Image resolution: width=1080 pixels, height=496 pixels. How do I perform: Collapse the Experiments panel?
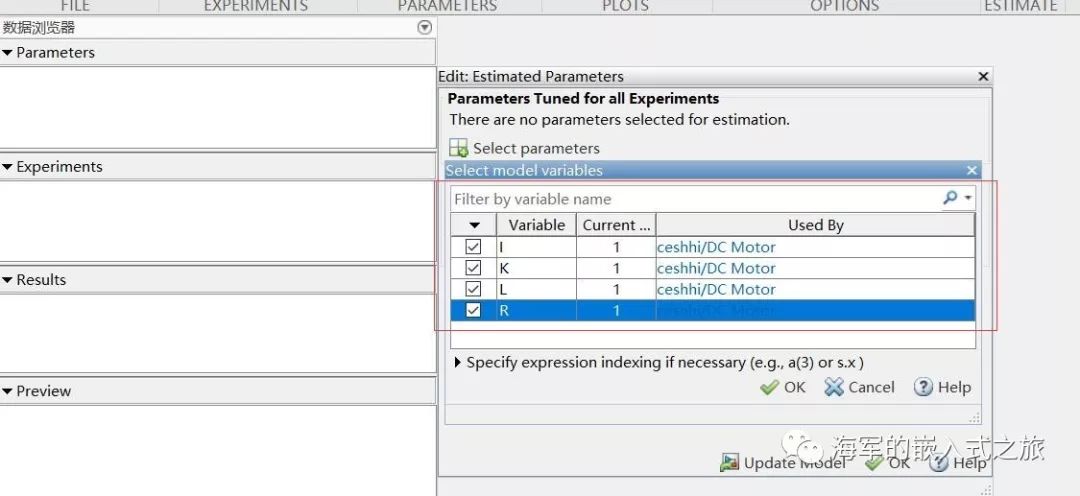(x=8, y=167)
